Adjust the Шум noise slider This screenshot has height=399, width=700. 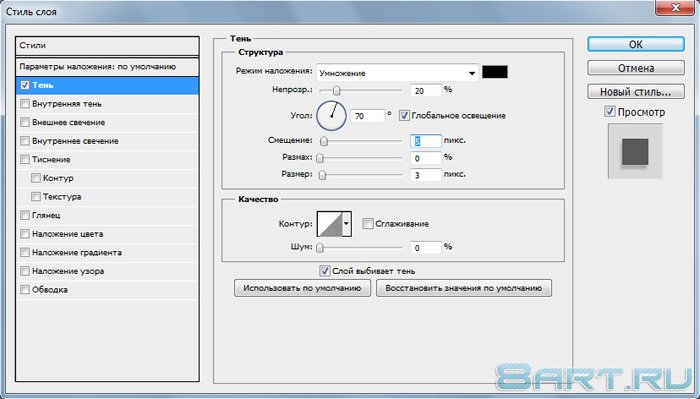(x=320, y=248)
